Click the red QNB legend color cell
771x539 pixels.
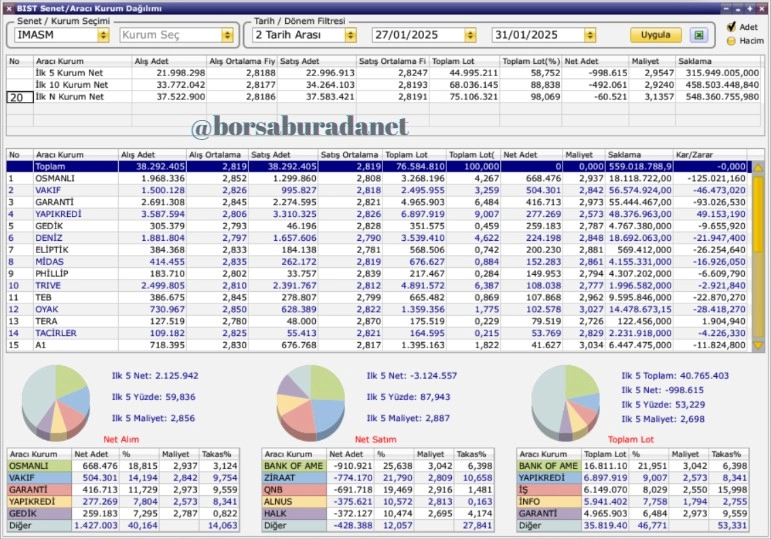pos(294,490)
